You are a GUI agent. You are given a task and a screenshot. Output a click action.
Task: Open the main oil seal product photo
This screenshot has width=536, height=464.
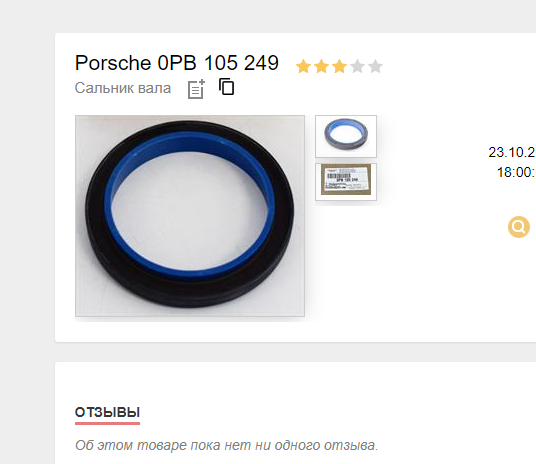click(190, 216)
